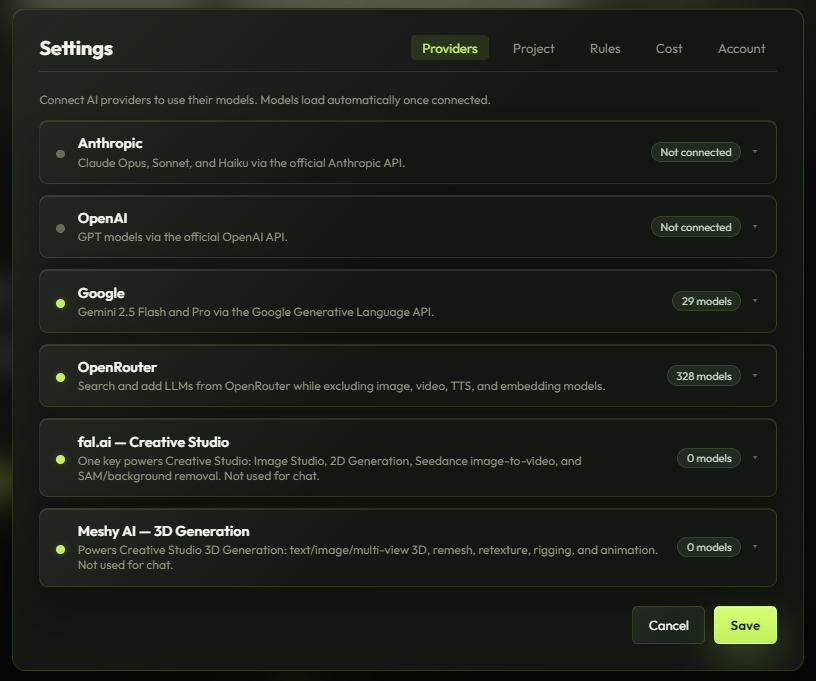Select the OpenAI provider title

pyautogui.click(x=103, y=218)
